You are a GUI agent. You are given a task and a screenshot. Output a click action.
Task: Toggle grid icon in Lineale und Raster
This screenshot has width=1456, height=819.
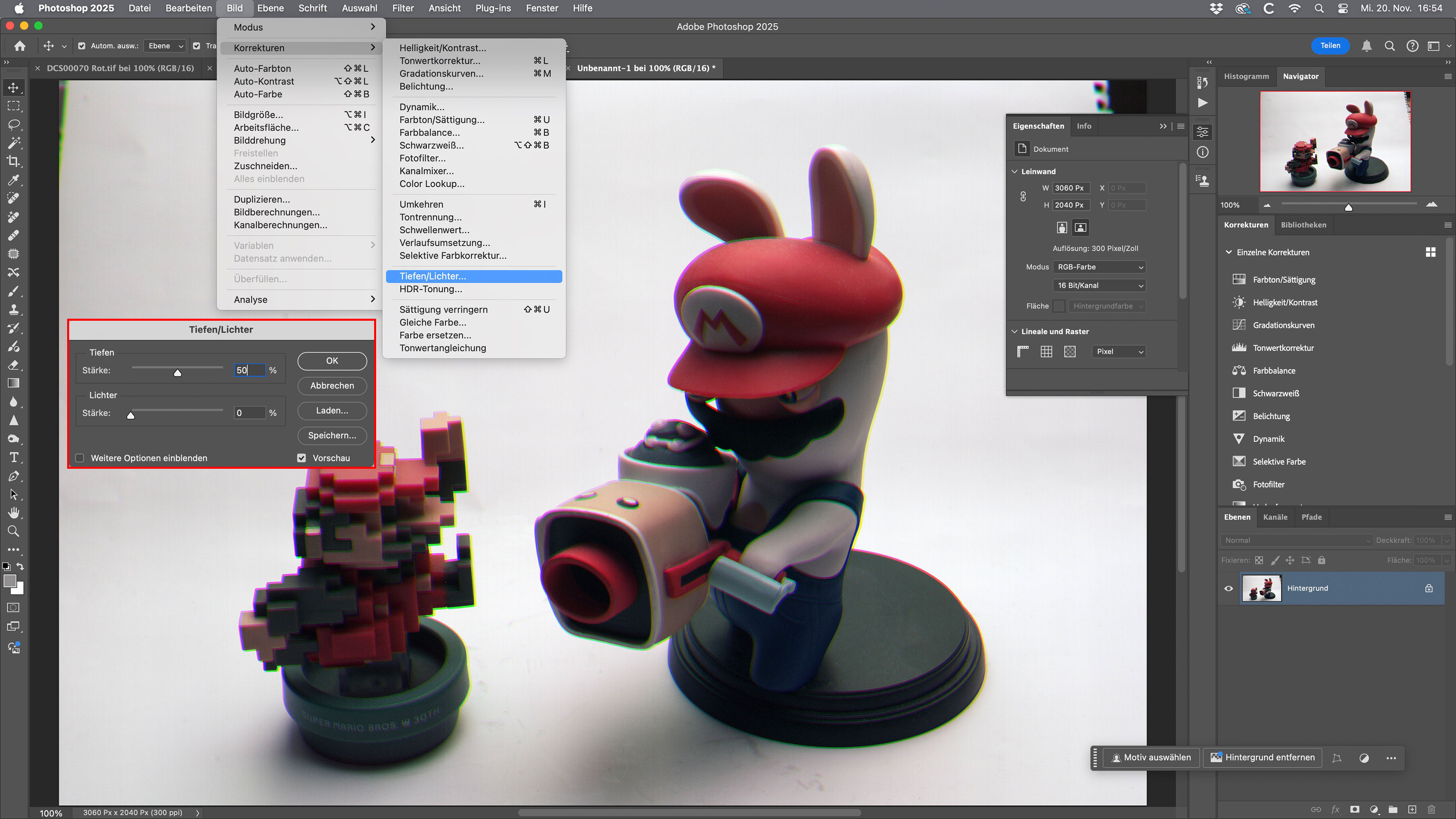[x=1046, y=351]
